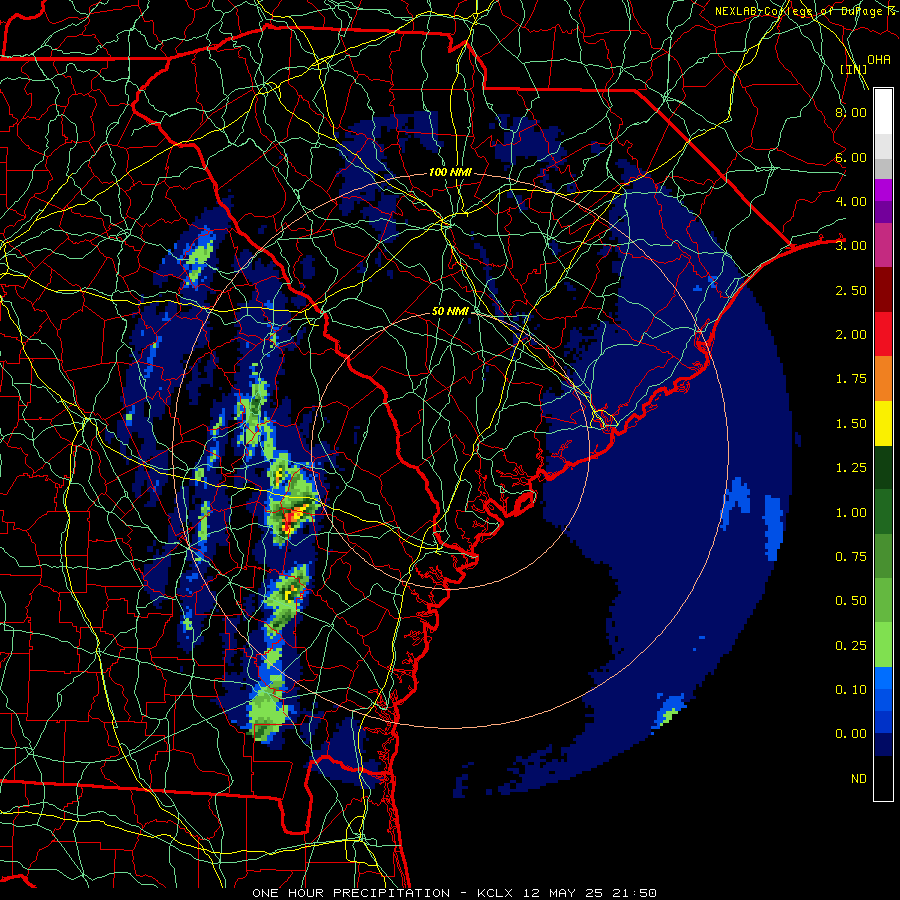Viewport: 900px width, 900px height.
Task: Click the 4.00 legend value
Action: click(851, 201)
